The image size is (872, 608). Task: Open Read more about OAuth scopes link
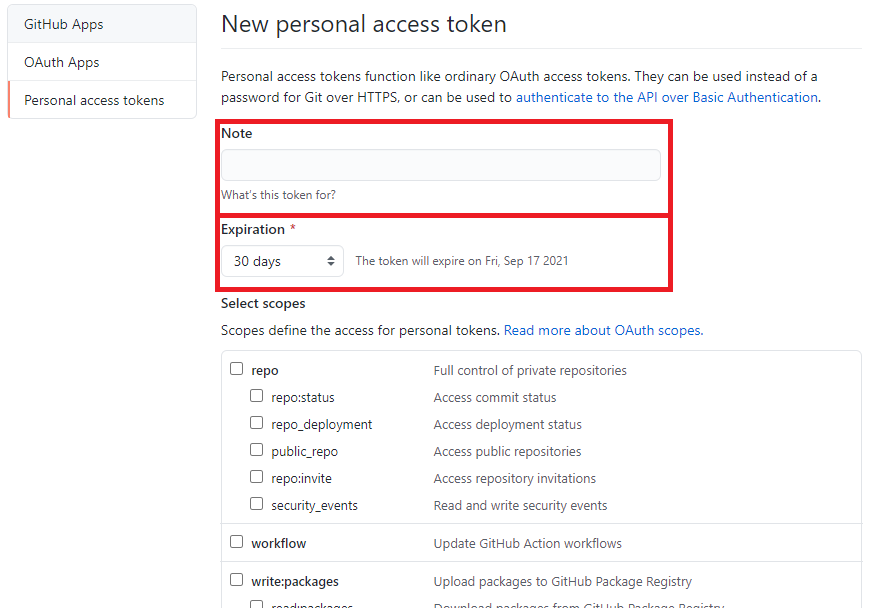click(x=603, y=330)
